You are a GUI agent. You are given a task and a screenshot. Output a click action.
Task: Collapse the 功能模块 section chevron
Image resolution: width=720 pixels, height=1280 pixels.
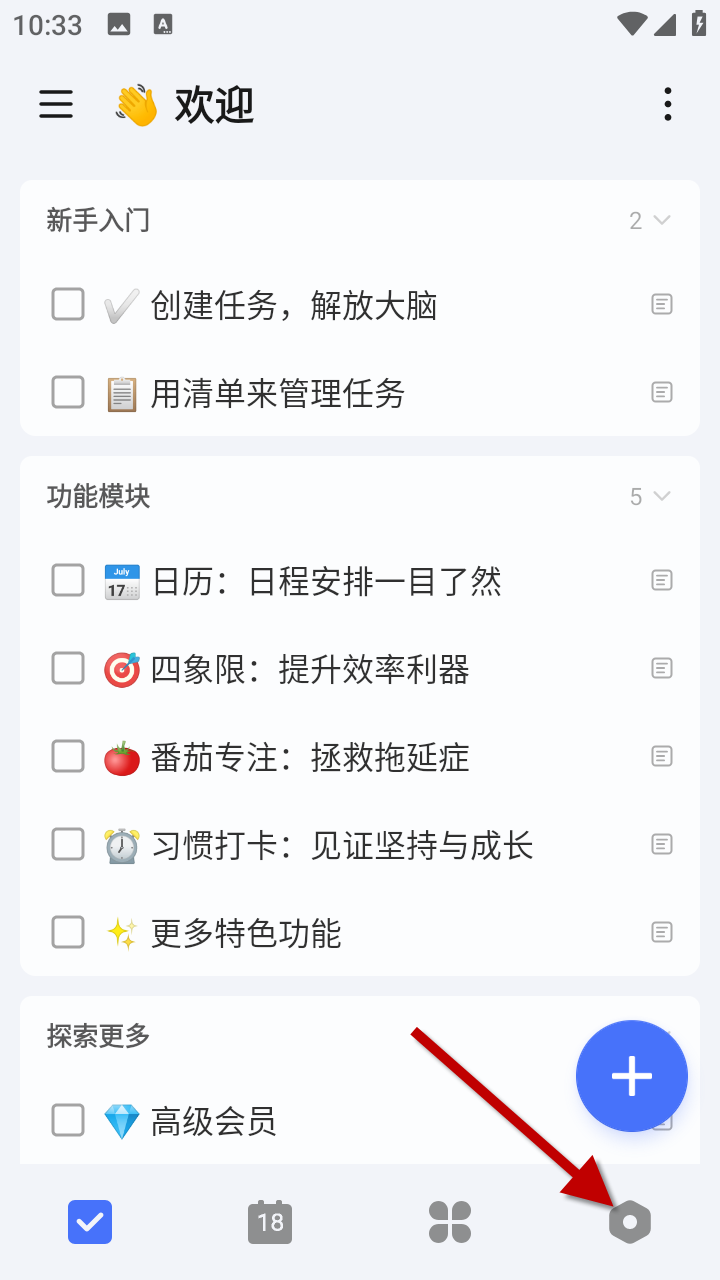click(661, 496)
